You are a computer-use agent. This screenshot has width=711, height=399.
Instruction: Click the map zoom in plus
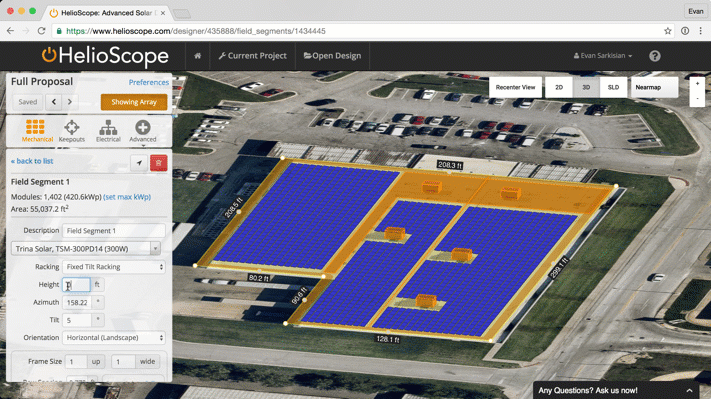[697, 83]
